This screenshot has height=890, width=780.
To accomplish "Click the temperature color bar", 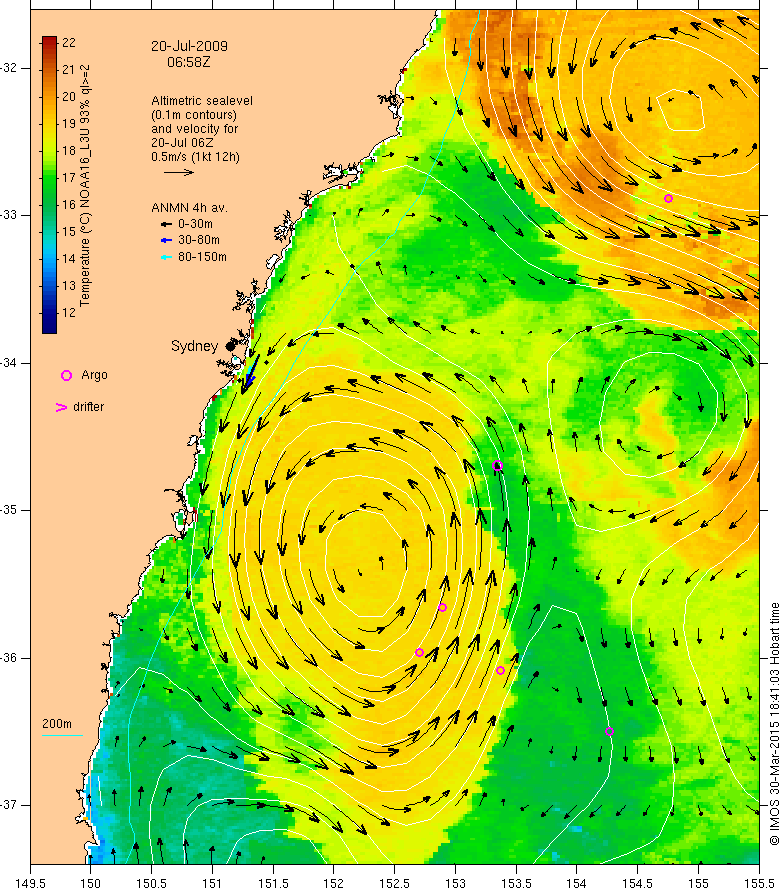I will [49, 185].
